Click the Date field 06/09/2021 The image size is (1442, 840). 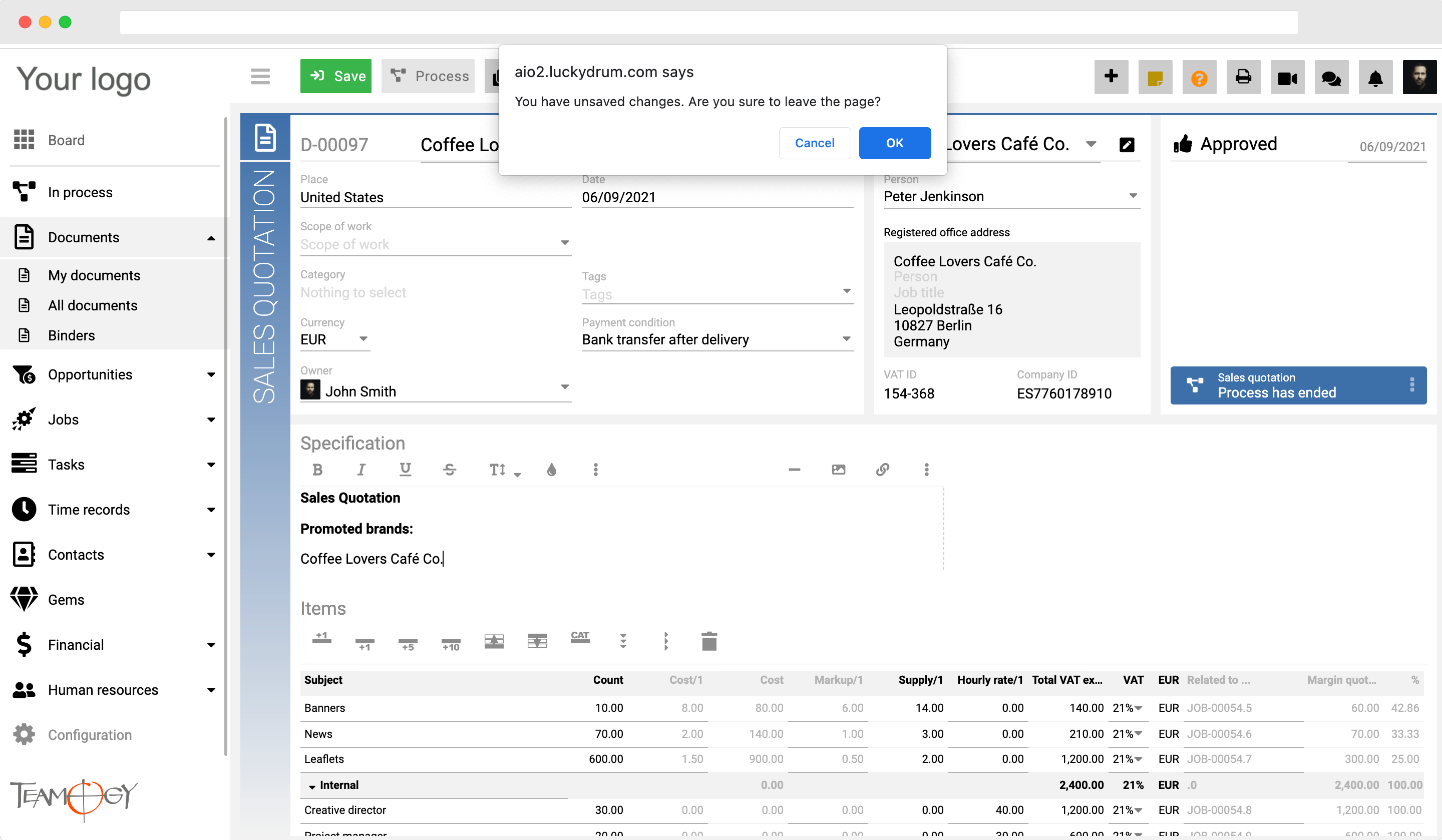pos(717,197)
